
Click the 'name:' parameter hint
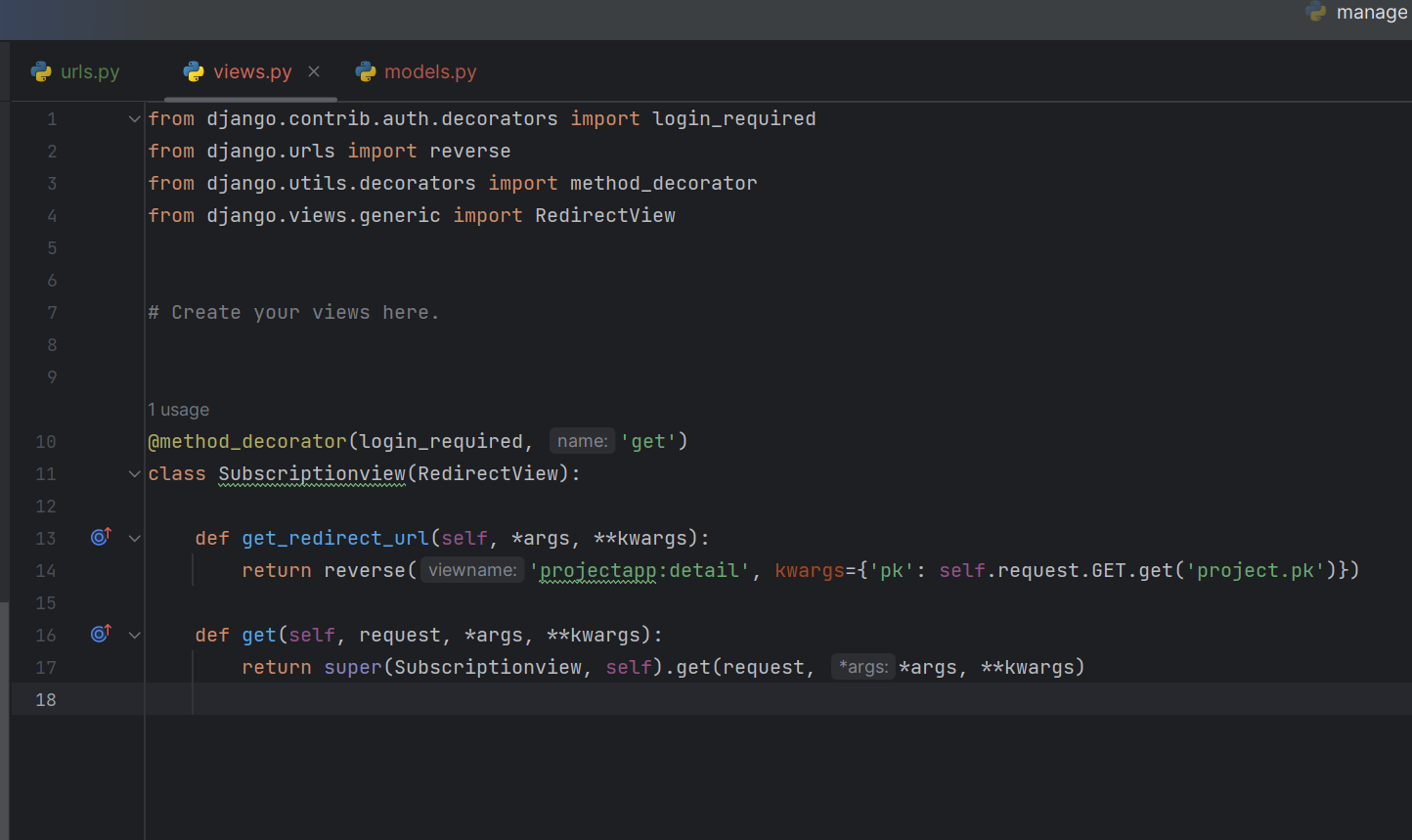point(582,441)
